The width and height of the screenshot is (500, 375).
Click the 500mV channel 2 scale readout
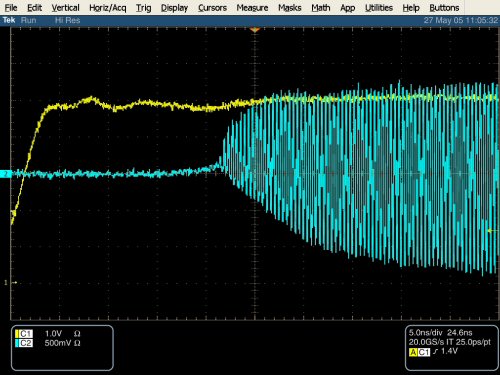pyautogui.click(x=58, y=343)
